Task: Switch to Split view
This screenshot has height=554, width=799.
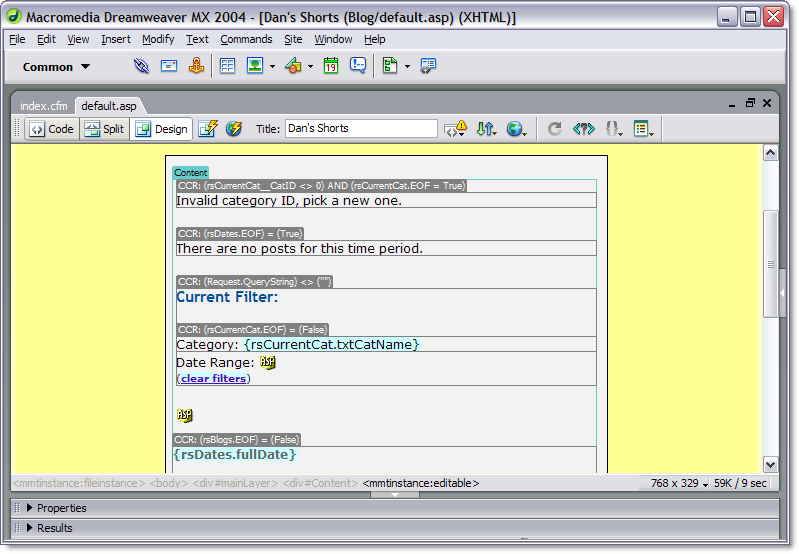Action: point(104,129)
